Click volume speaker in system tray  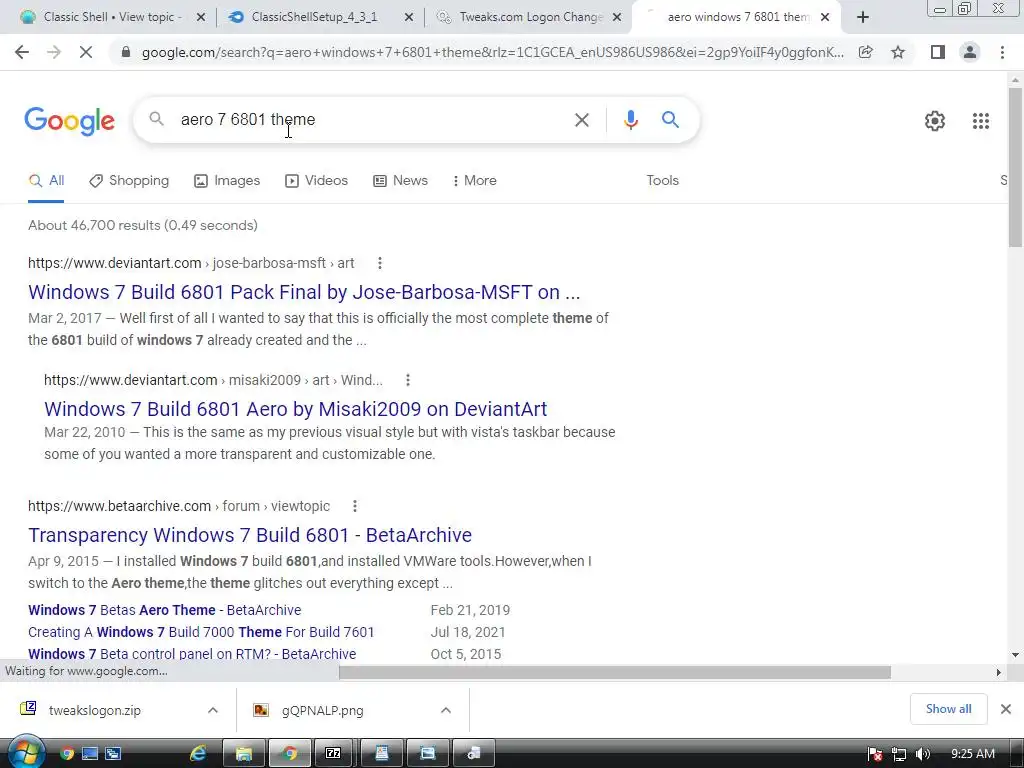(923, 754)
